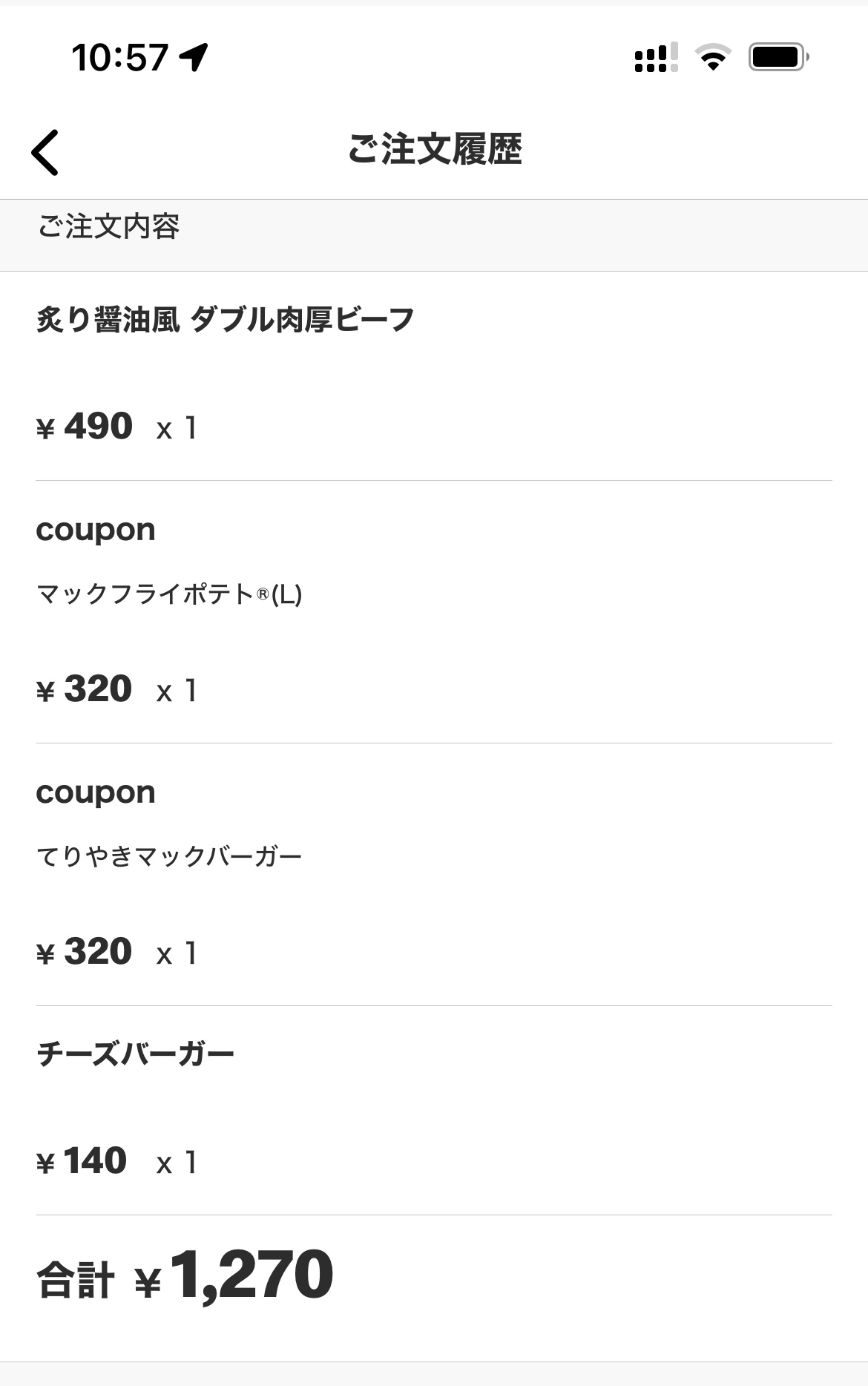Viewport: 868px width, 1386px height.
Task: Select てりやきマックバーガー coupon item
Action: click(x=169, y=857)
